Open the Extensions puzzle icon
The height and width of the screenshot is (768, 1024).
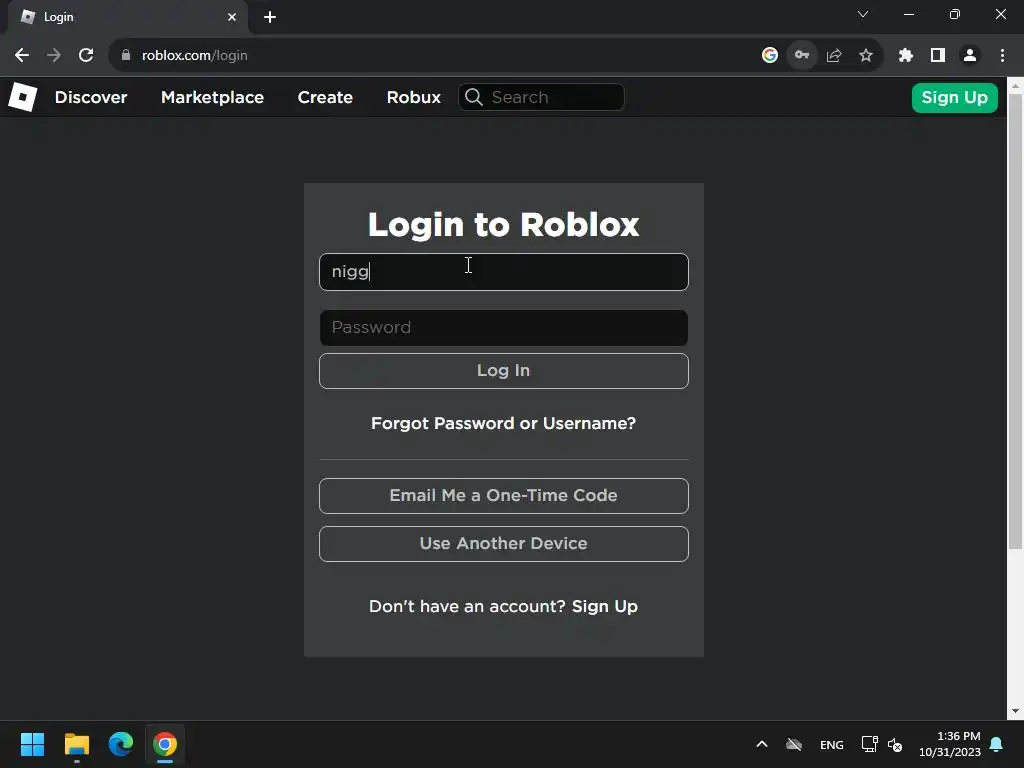point(906,56)
